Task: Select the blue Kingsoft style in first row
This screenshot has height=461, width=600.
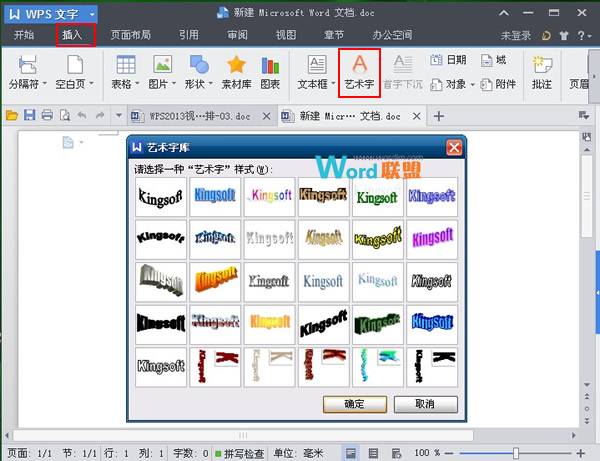Action: (x=215, y=197)
